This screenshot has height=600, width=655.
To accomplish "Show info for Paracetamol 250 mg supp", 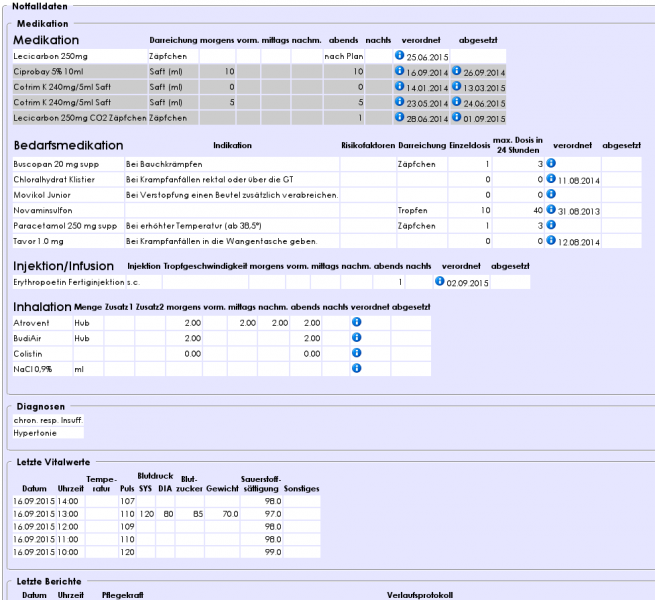I will click(x=551, y=225).
